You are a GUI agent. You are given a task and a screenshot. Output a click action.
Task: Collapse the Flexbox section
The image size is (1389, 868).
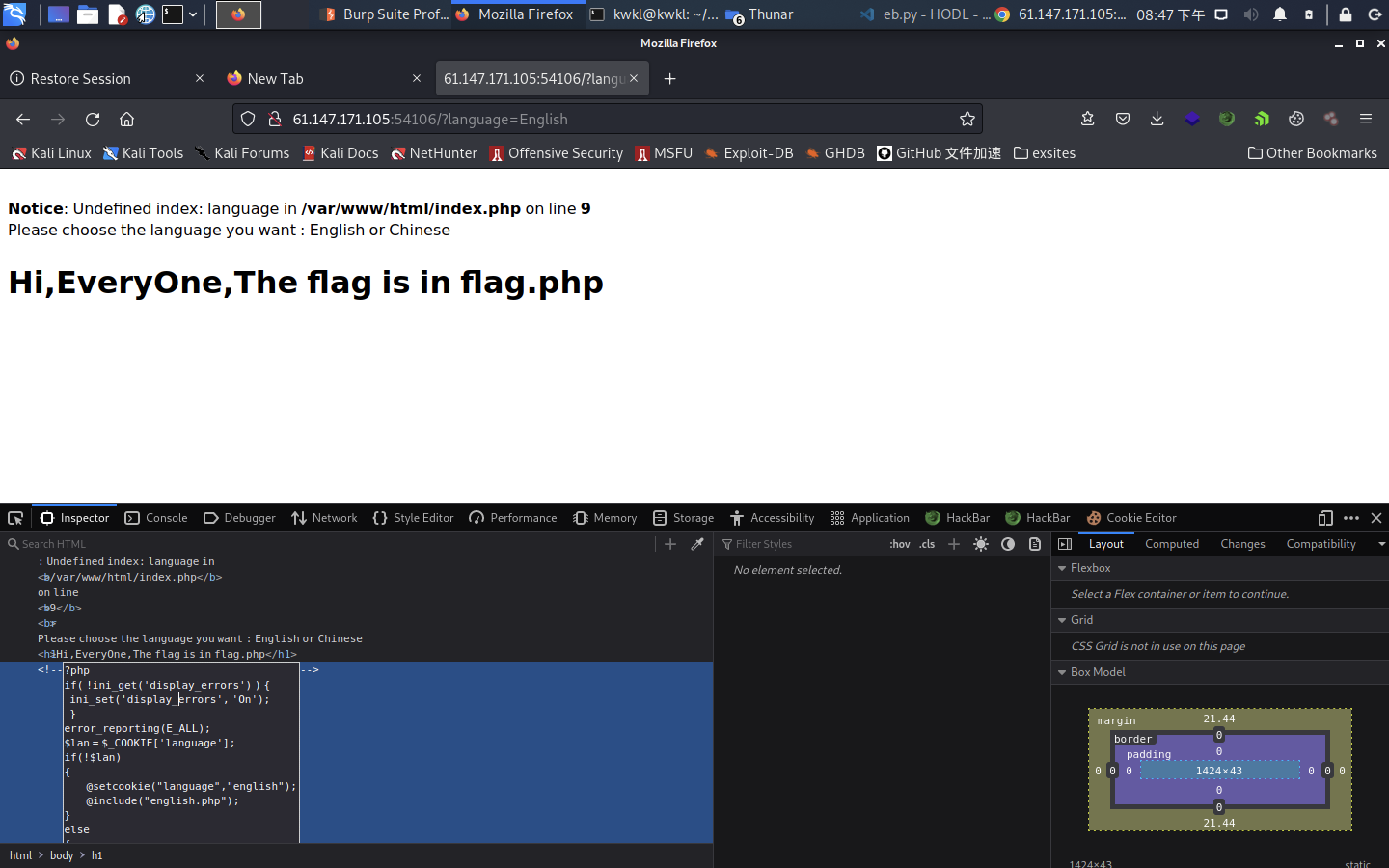tap(1062, 568)
